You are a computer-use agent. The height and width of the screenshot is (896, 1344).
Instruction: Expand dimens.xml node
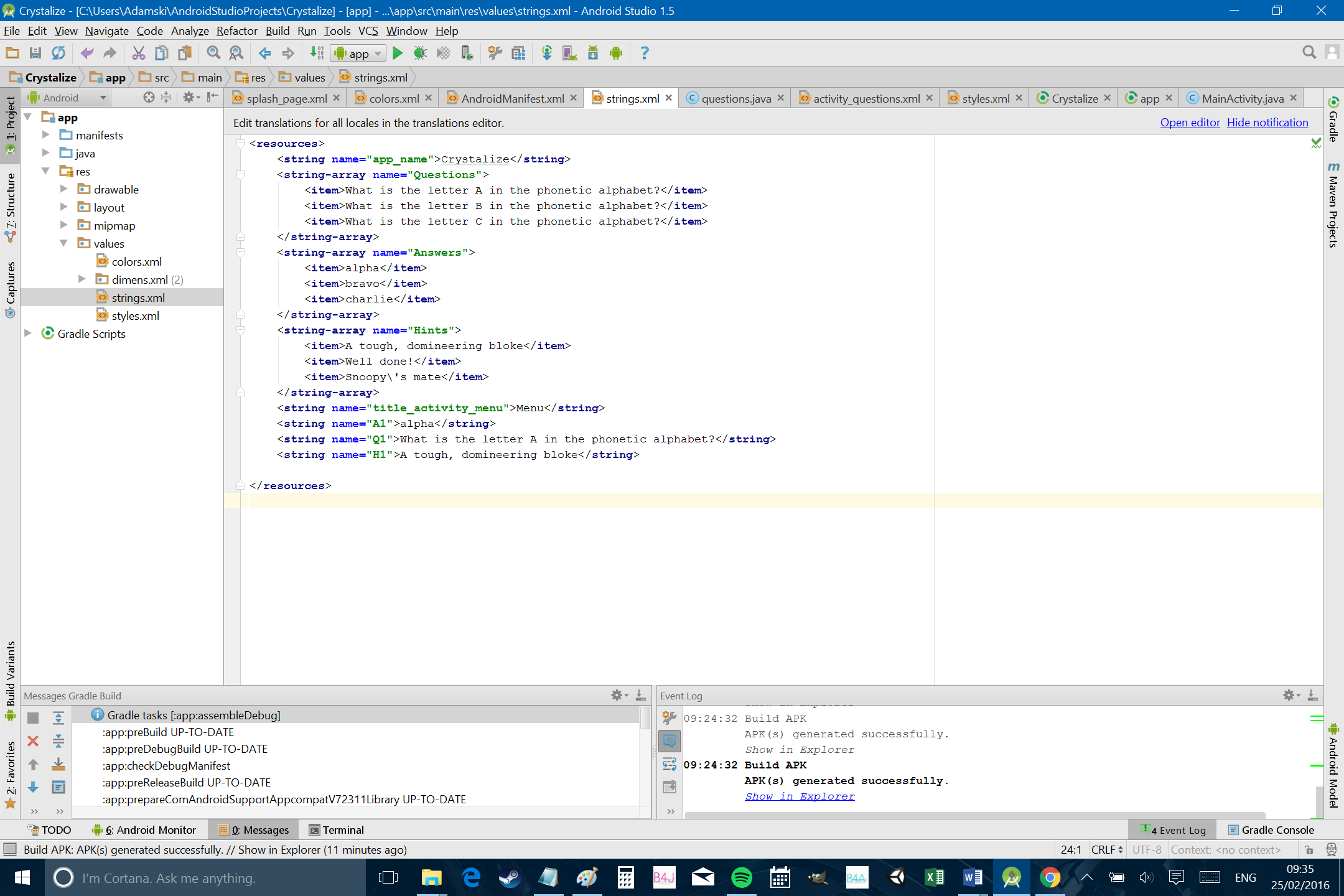click(82, 279)
